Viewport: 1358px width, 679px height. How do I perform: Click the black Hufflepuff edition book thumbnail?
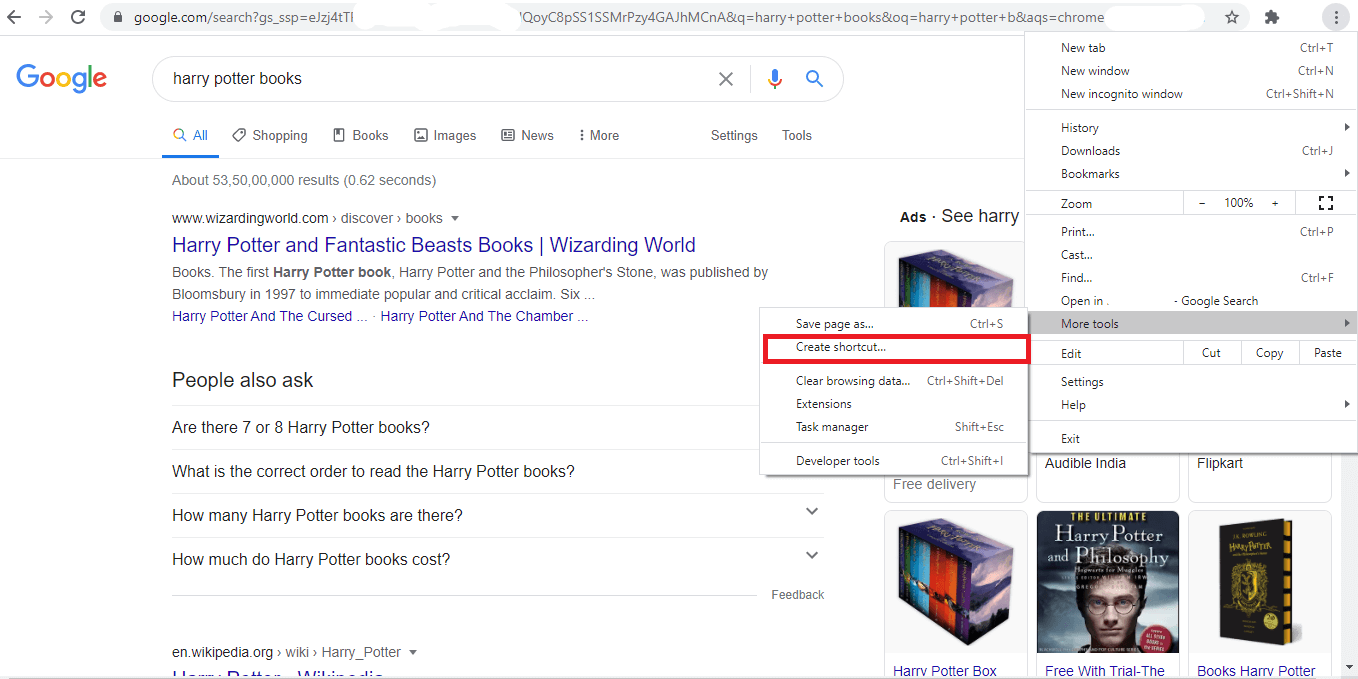pos(1260,582)
